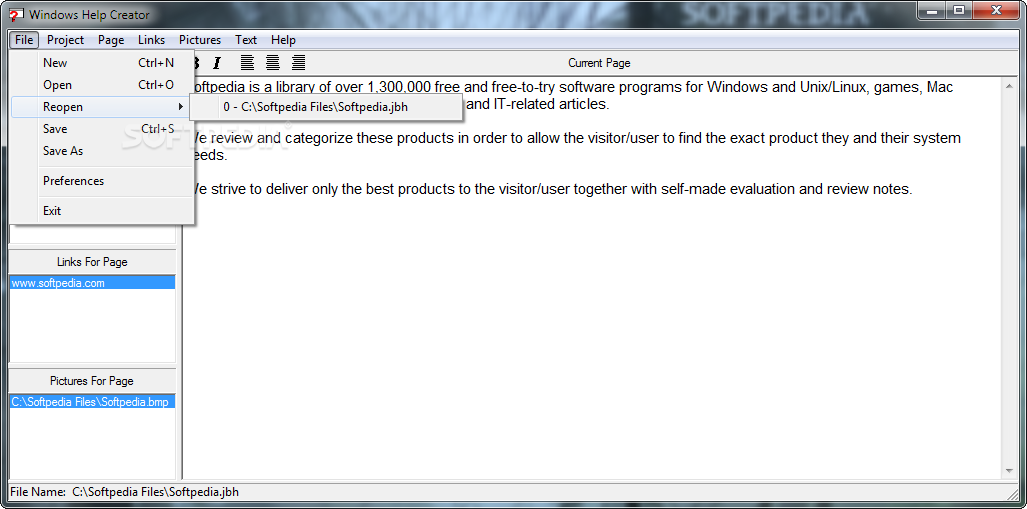
Task: Center align the text
Action: click(x=272, y=63)
